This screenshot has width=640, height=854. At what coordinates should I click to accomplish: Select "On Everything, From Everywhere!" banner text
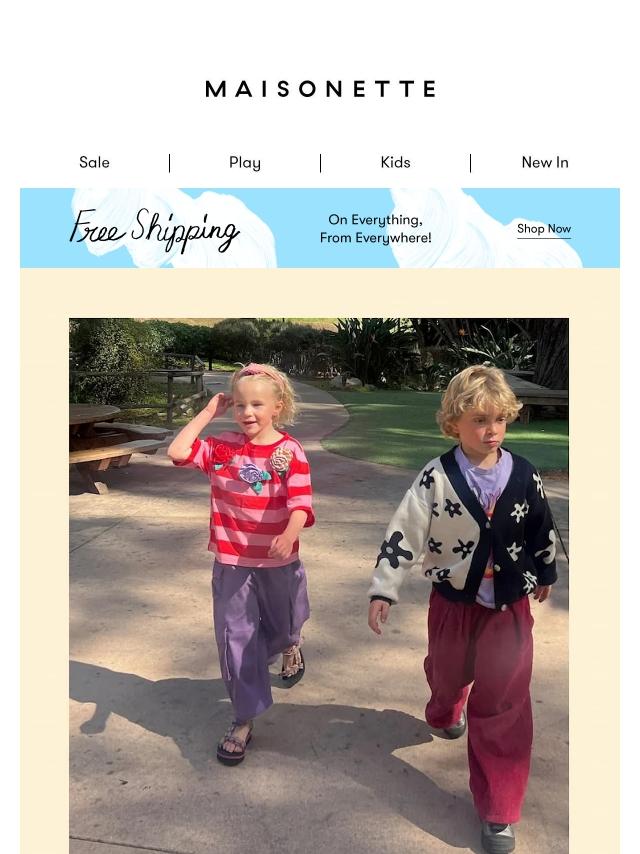pyautogui.click(x=375, y=229)
